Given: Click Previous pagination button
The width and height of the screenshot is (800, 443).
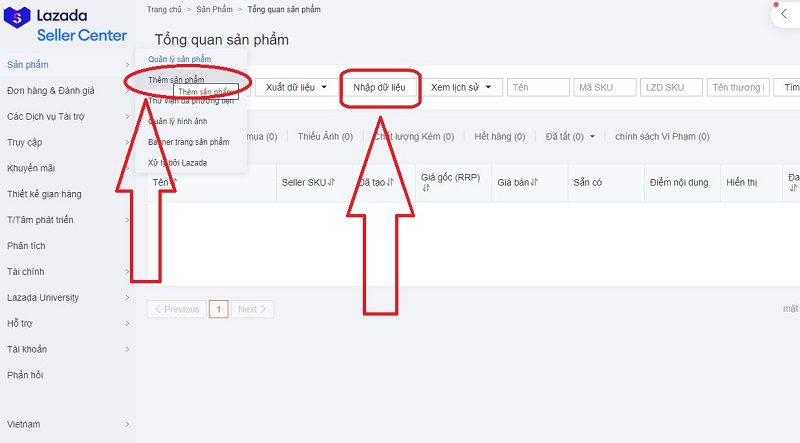Looking at the screenshot, I should click(177, 309).
